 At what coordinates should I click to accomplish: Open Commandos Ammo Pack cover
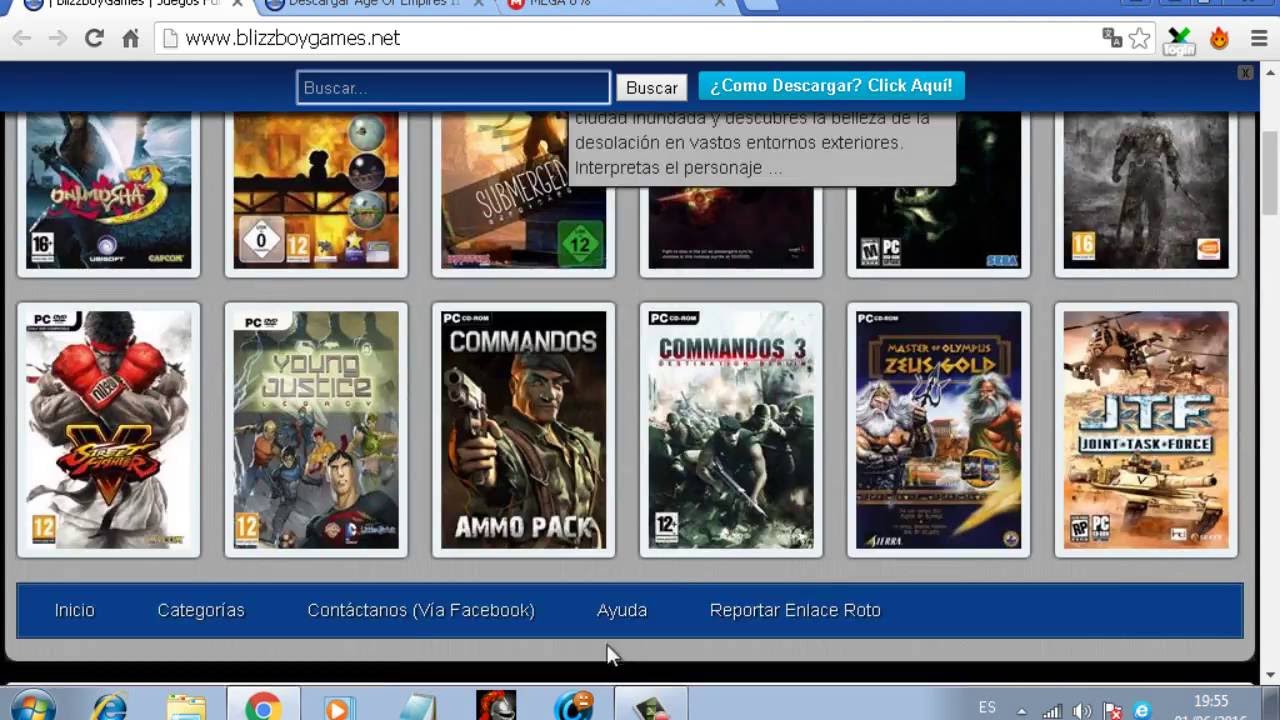524,430
